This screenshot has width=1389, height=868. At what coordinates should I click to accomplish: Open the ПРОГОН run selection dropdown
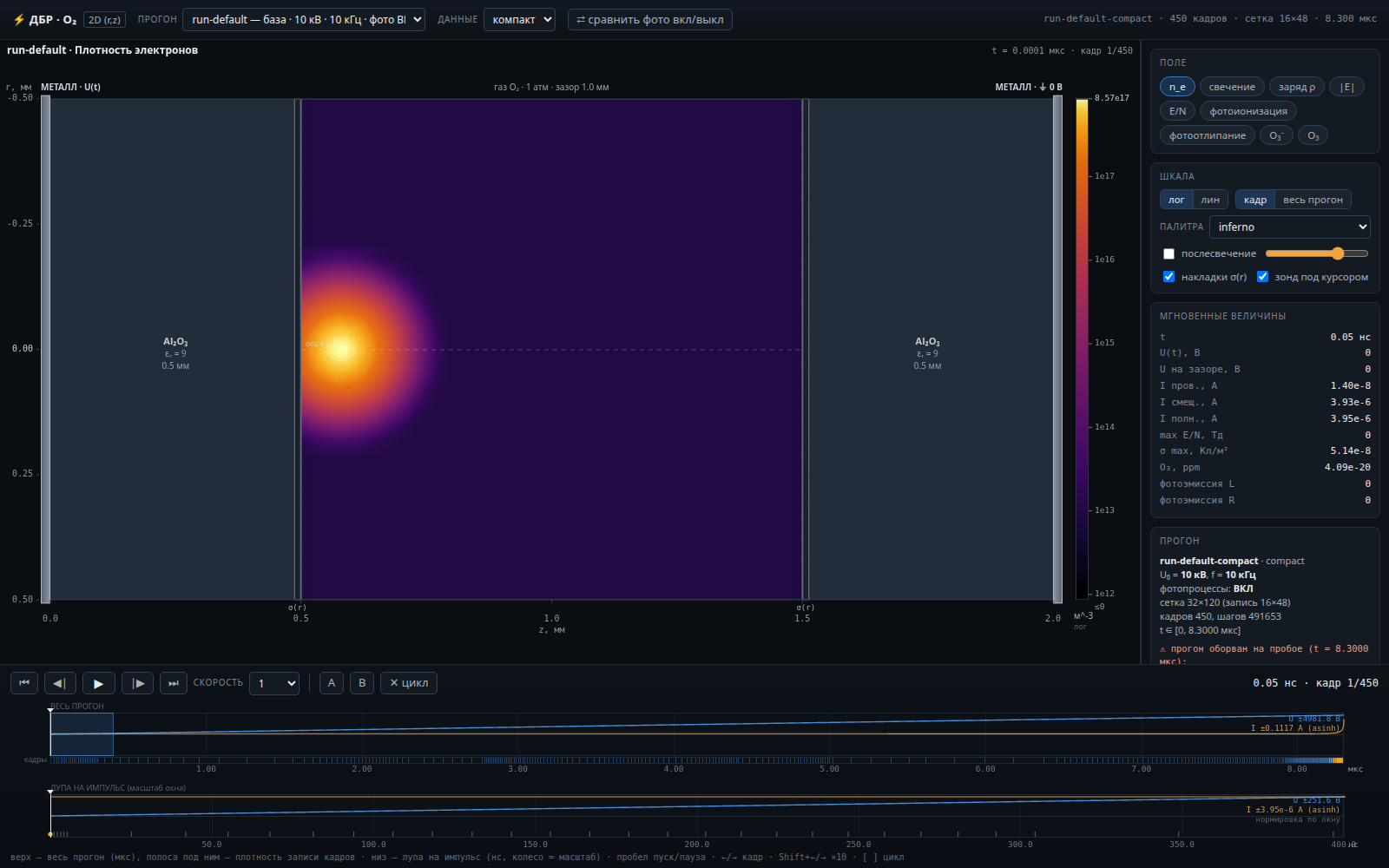click(x=304, y=19)
